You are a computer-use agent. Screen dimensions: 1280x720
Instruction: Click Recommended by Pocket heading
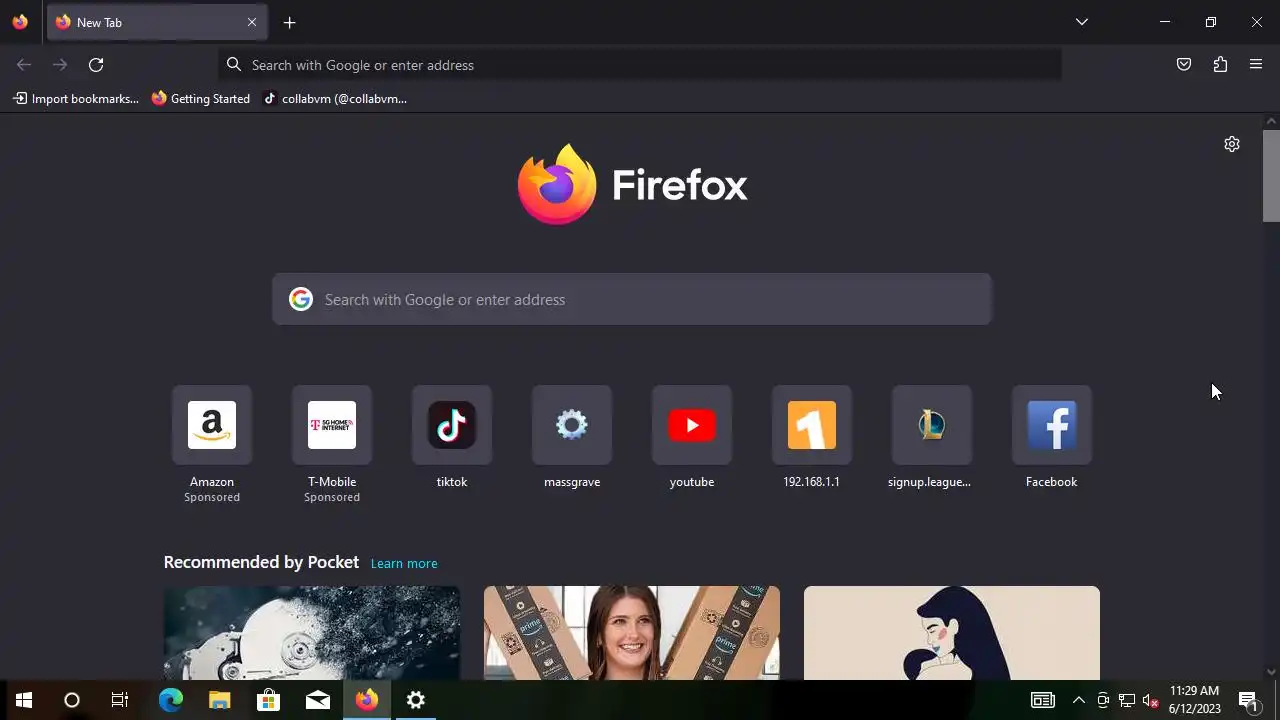click(x=261, y=562)
